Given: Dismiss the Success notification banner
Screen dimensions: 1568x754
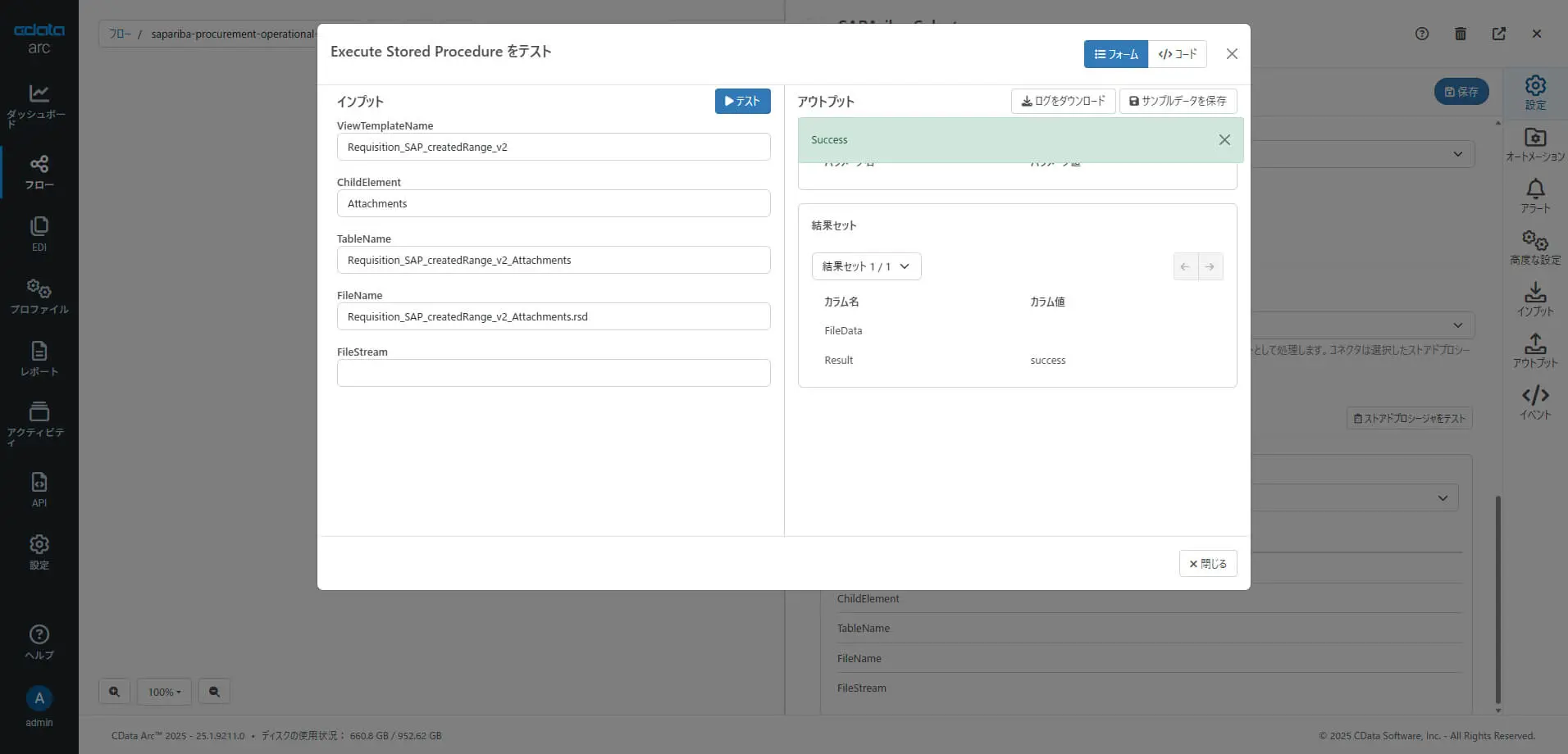Looking at the screenshot, I should pyautogui.click(x=1224, y=140).
